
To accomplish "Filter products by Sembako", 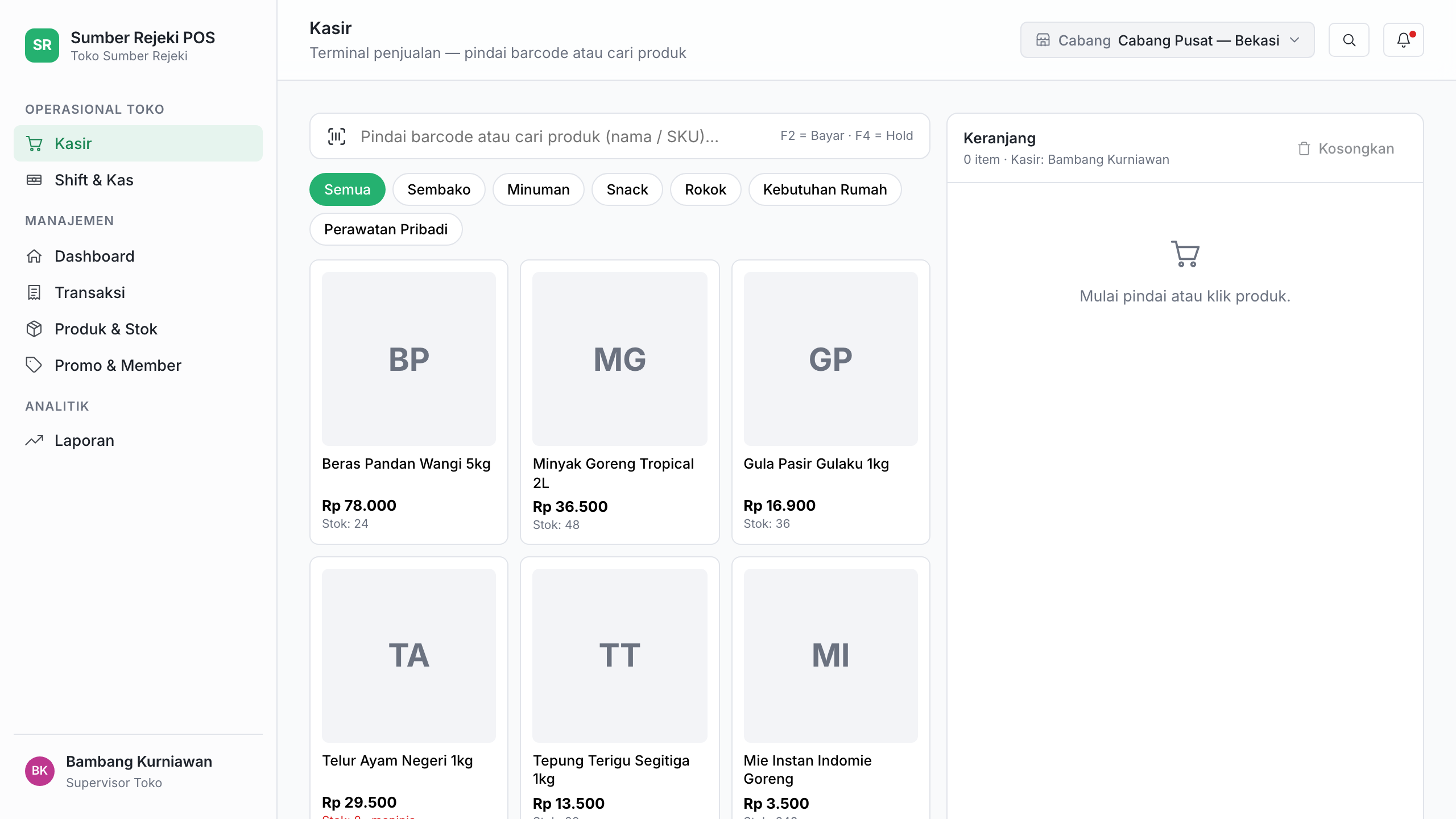I will click(439, 189).
